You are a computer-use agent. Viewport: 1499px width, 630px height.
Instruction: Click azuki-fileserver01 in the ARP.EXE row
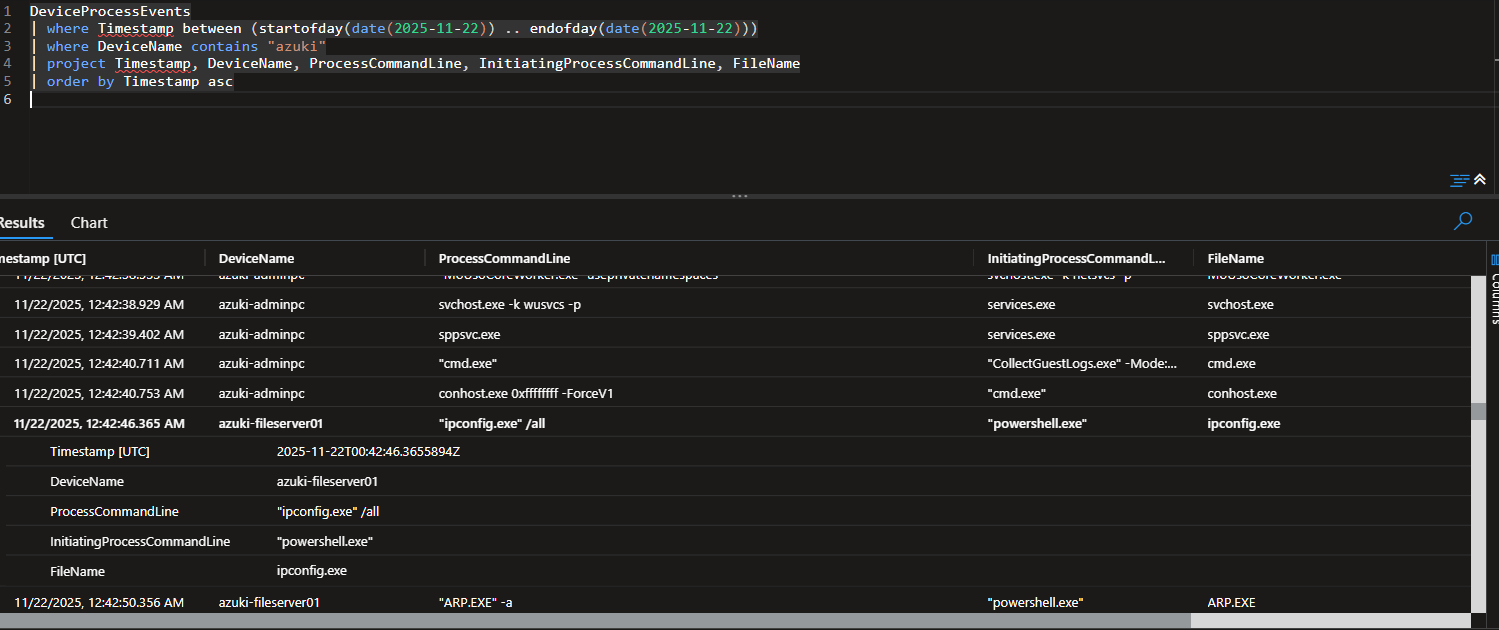pos(269,602)
